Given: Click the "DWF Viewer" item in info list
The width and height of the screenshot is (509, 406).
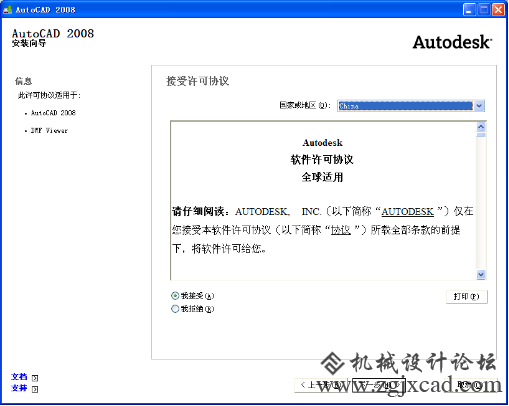Looking at the screenshot, I should coord(49,131).
